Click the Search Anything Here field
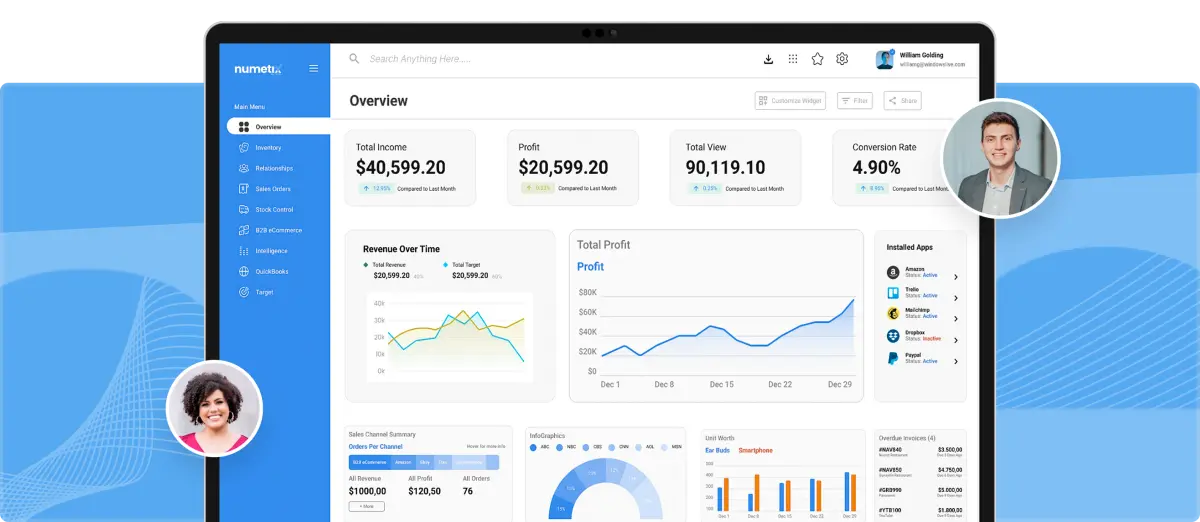Viewport: 1200px width, 522px height. 420,59
